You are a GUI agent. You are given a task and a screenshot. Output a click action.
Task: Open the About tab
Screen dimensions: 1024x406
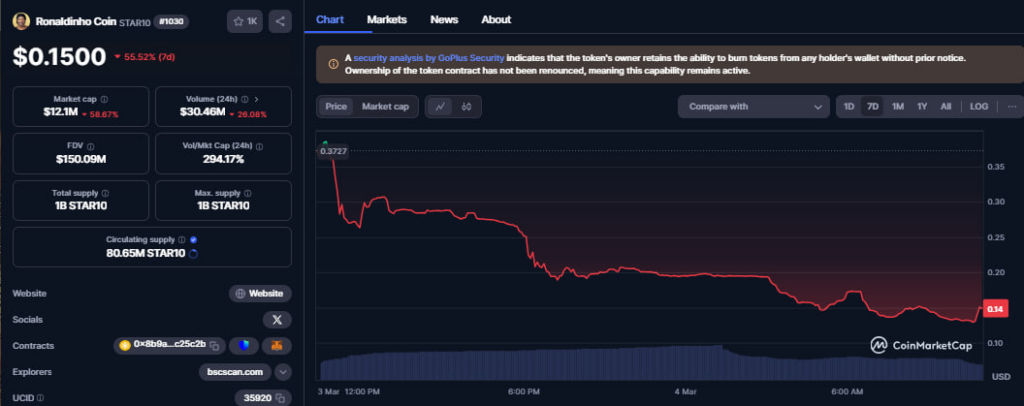(496, 20)
